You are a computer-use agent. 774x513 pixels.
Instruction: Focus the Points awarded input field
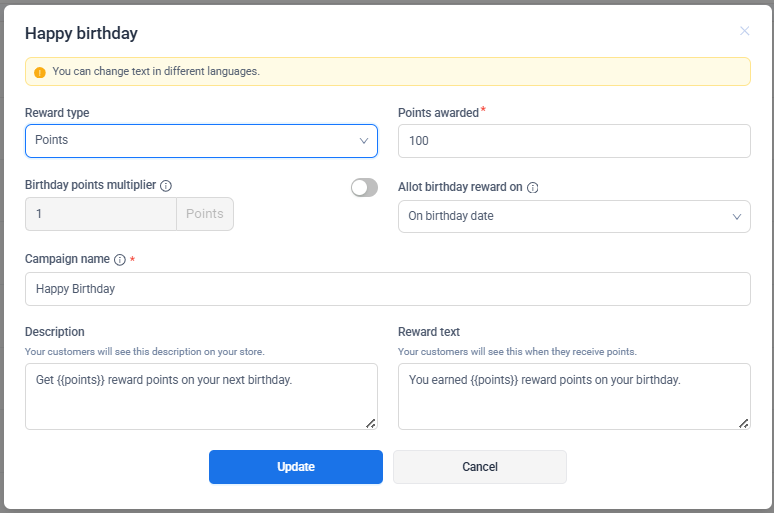[573, 141]
